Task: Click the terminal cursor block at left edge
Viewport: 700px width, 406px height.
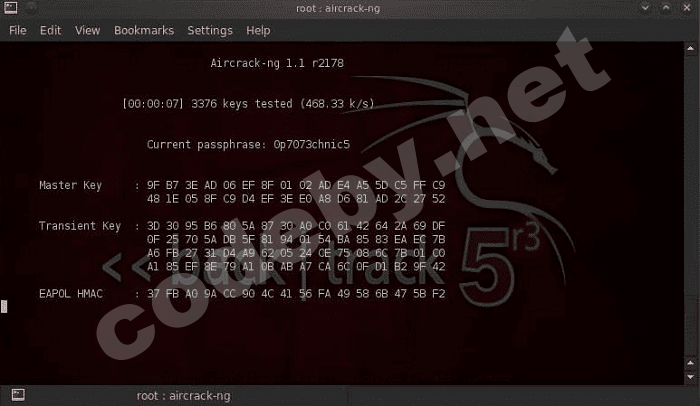Action: pos(4,306)
